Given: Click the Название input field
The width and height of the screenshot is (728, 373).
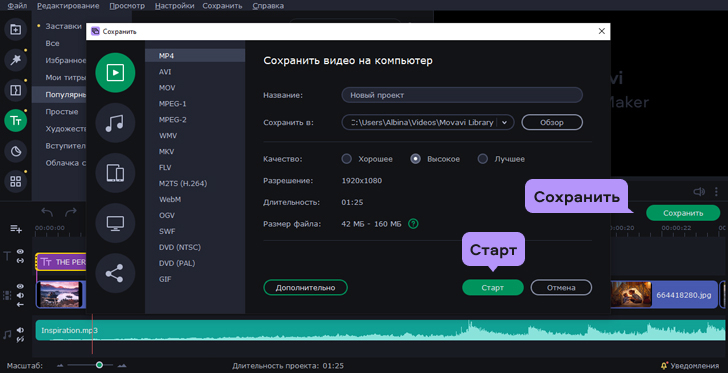Looking at the screenshot, I should tap(462, 95).
